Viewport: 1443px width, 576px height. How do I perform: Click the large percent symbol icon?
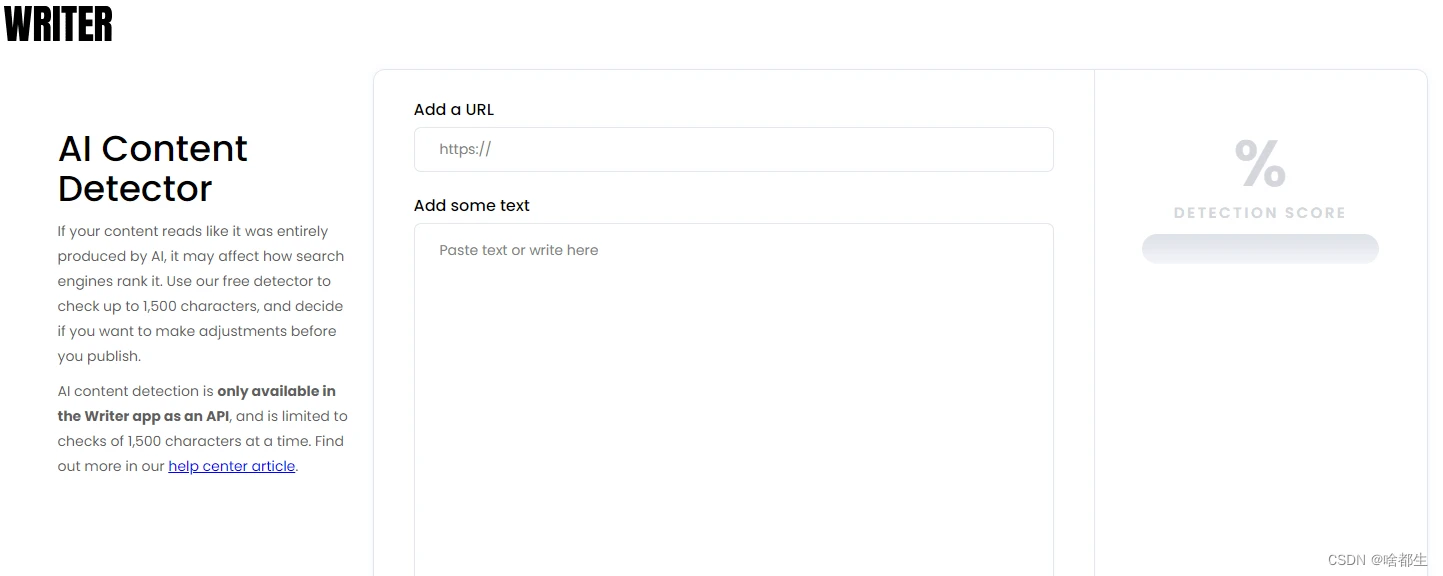(1260, 163)
